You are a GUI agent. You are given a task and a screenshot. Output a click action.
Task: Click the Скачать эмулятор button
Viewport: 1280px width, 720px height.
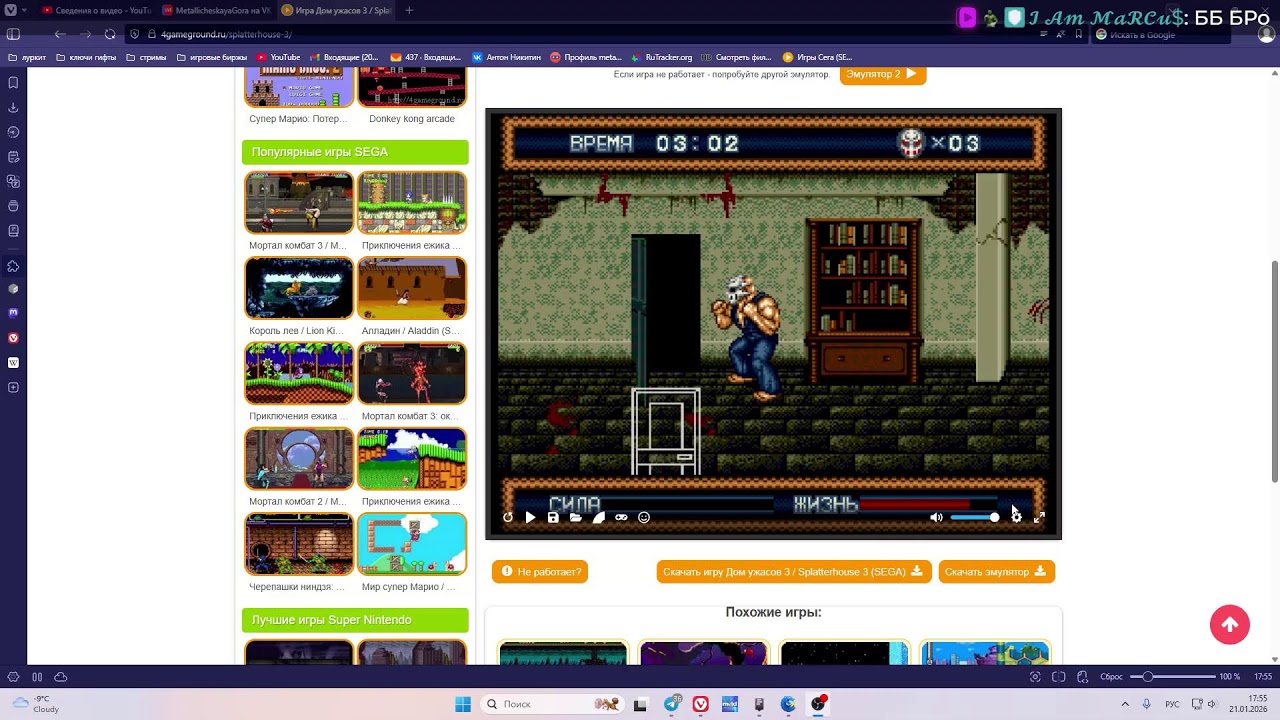tap(996, 571)
